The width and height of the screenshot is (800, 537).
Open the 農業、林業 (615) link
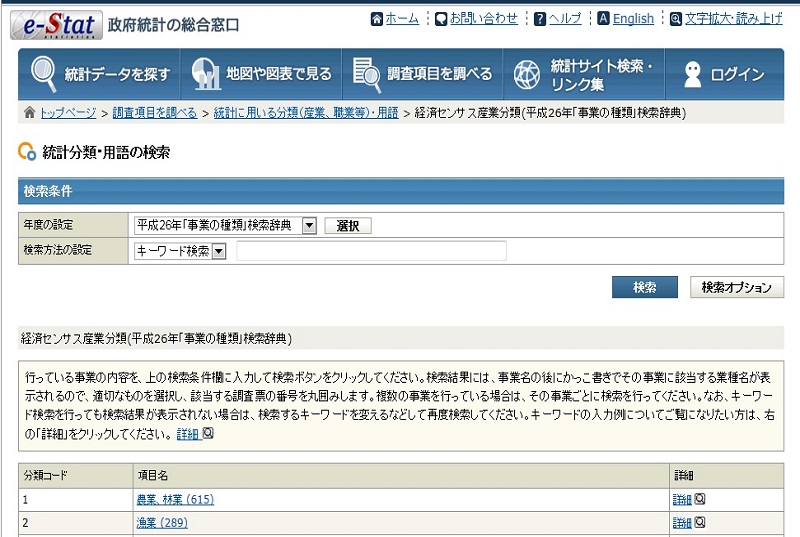coord(175,500)
